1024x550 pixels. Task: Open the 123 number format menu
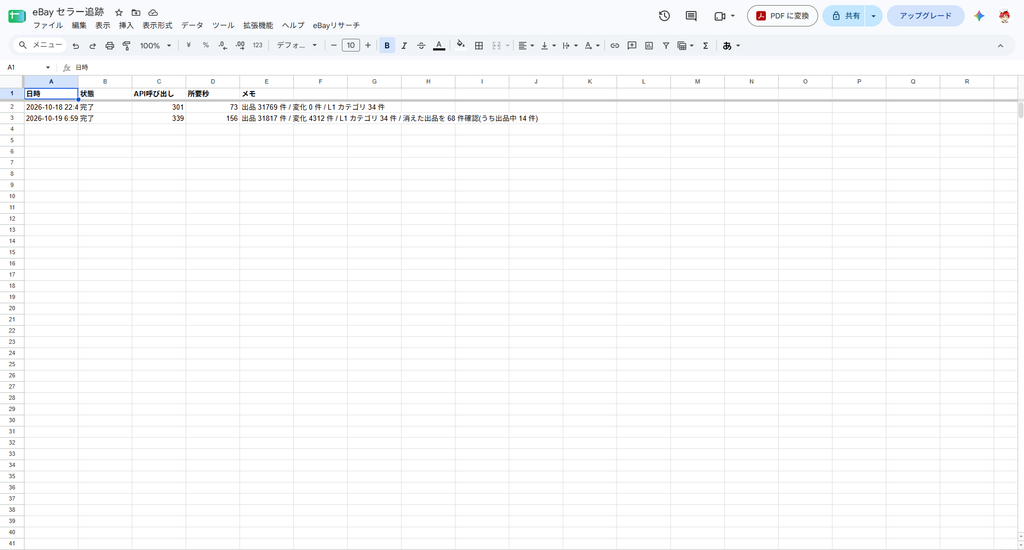pos(257,46)
